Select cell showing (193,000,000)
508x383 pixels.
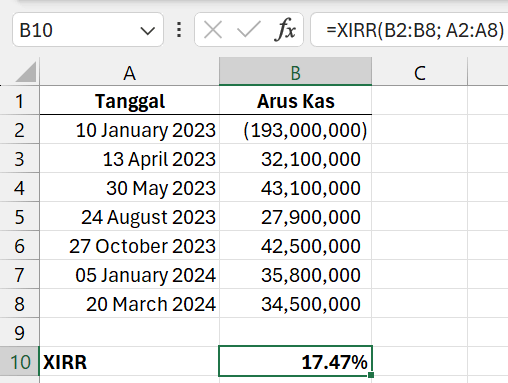coord(295,129)
